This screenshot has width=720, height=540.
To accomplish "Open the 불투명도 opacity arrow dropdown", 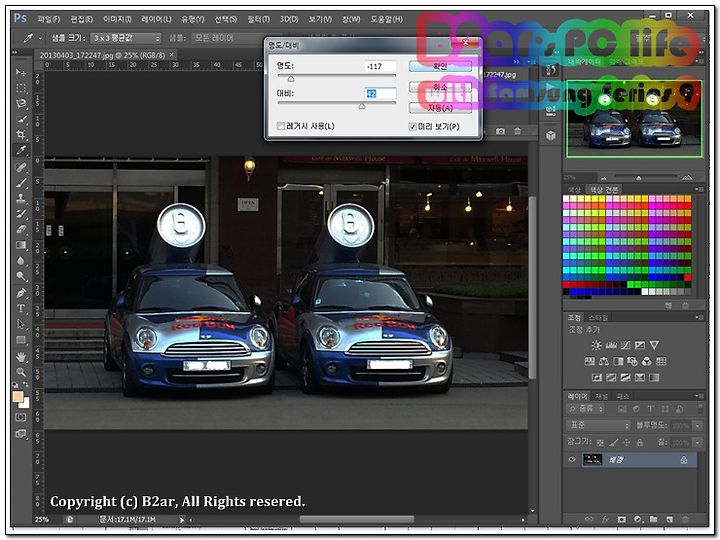I will (698, 426).
